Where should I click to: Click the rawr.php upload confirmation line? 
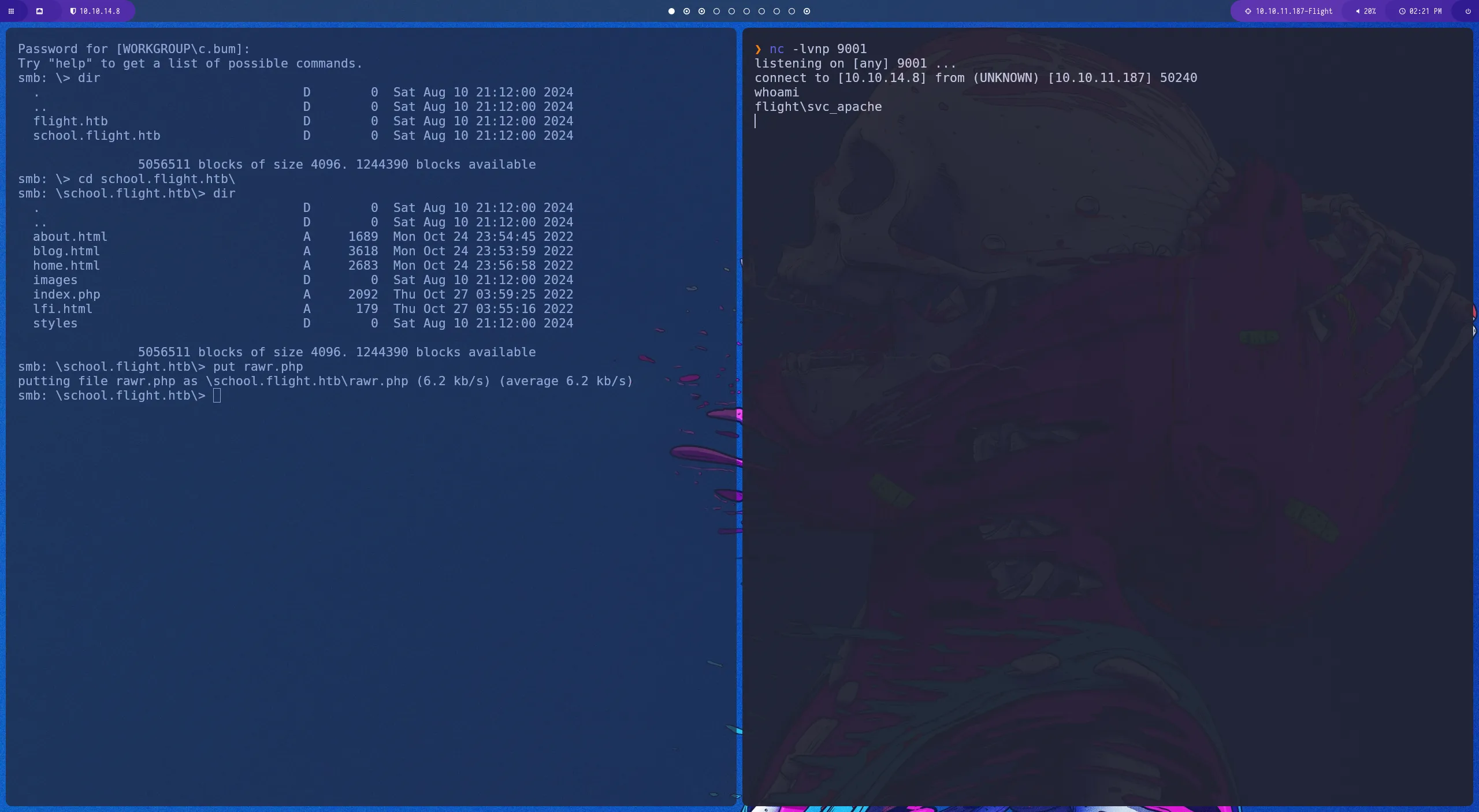[325, 381]
